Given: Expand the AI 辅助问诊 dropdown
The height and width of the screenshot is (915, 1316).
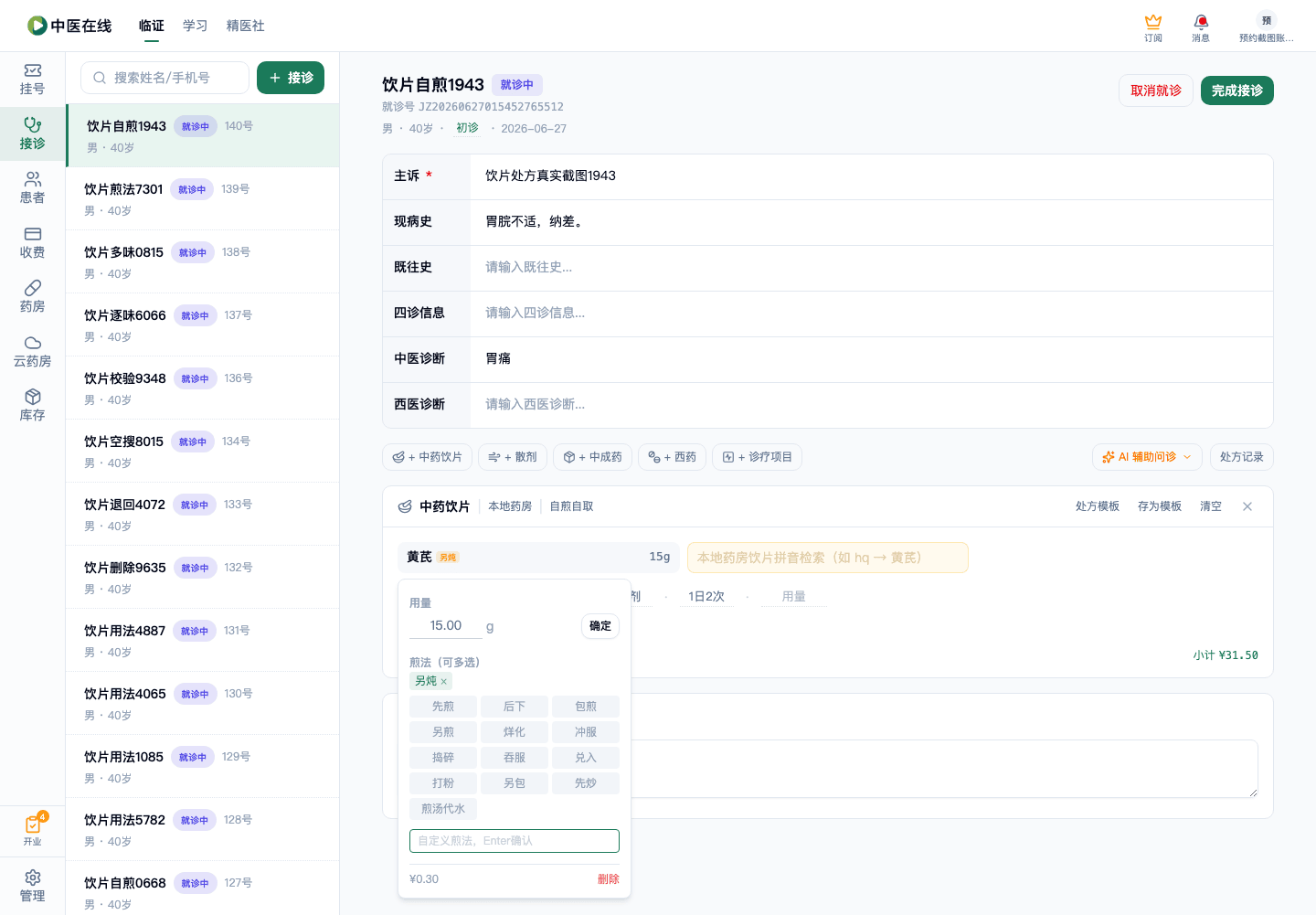Looking at the screenshot, I should pos(1147,457).
